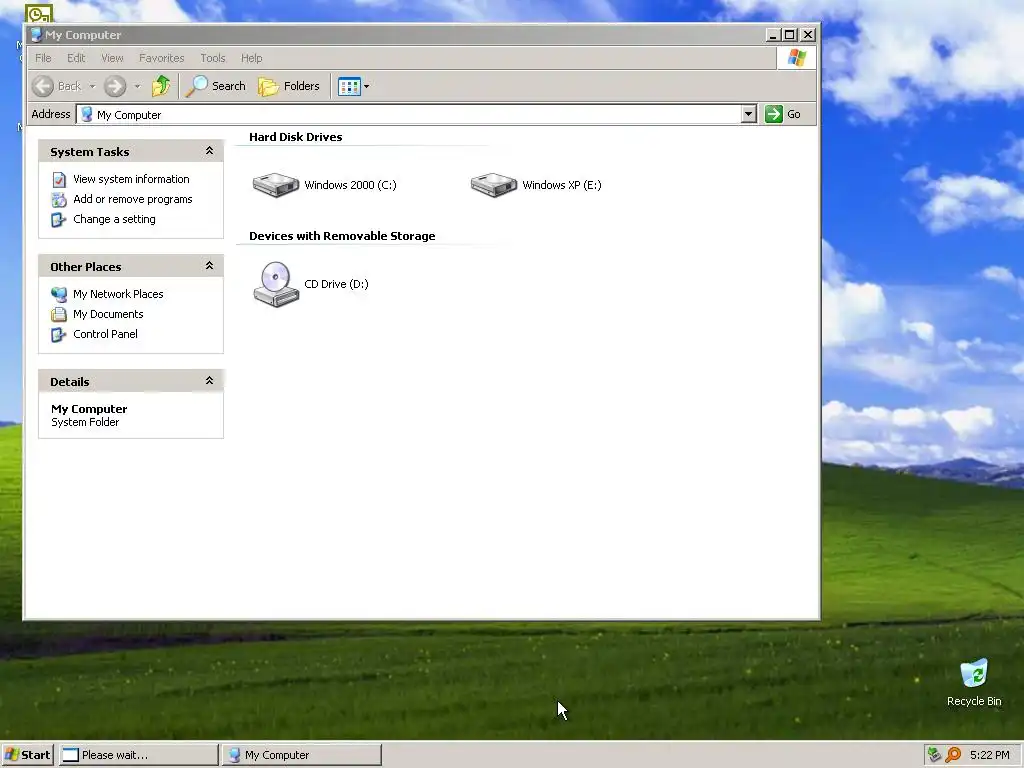This screenshot has height=768, width=1024.
Task: Collapse the Other Places panel
Action: tap(209, 266)
